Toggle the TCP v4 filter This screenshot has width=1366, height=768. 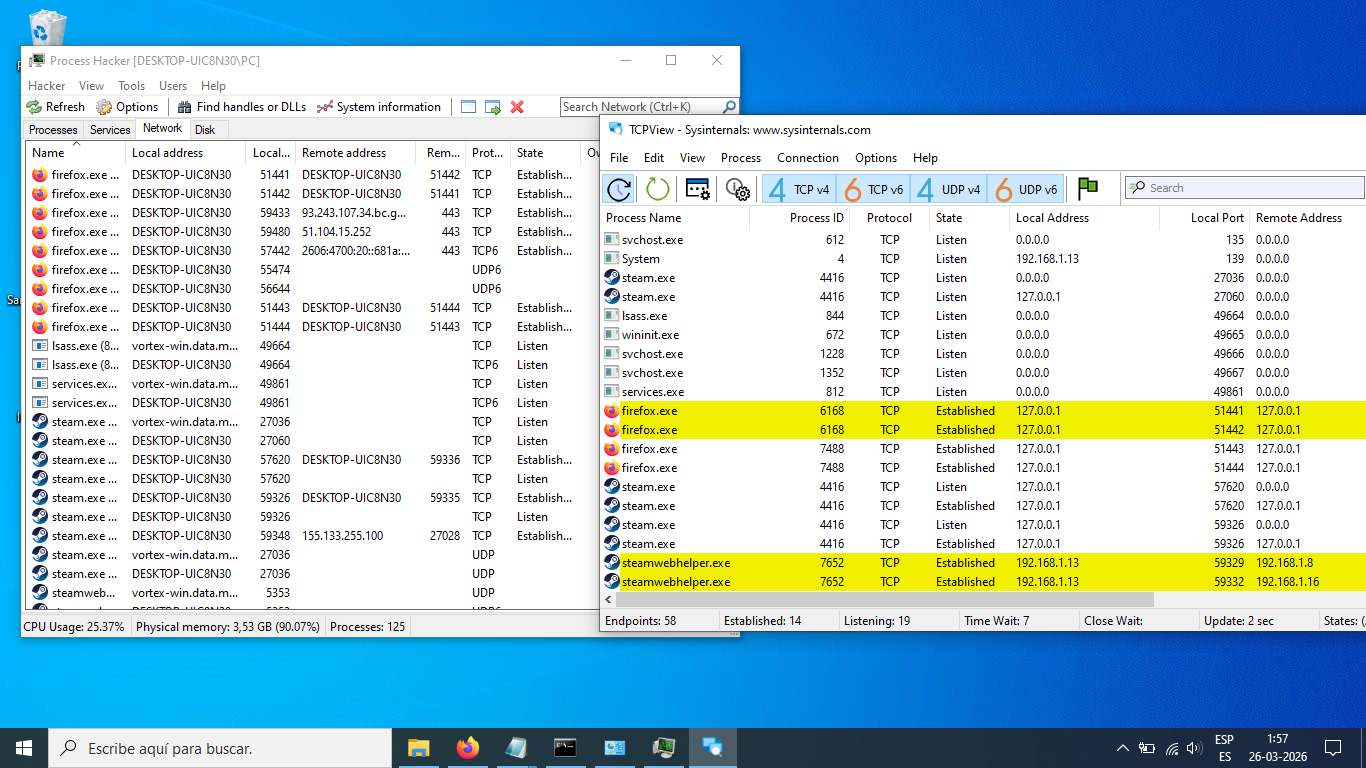[x=799, y=189]
